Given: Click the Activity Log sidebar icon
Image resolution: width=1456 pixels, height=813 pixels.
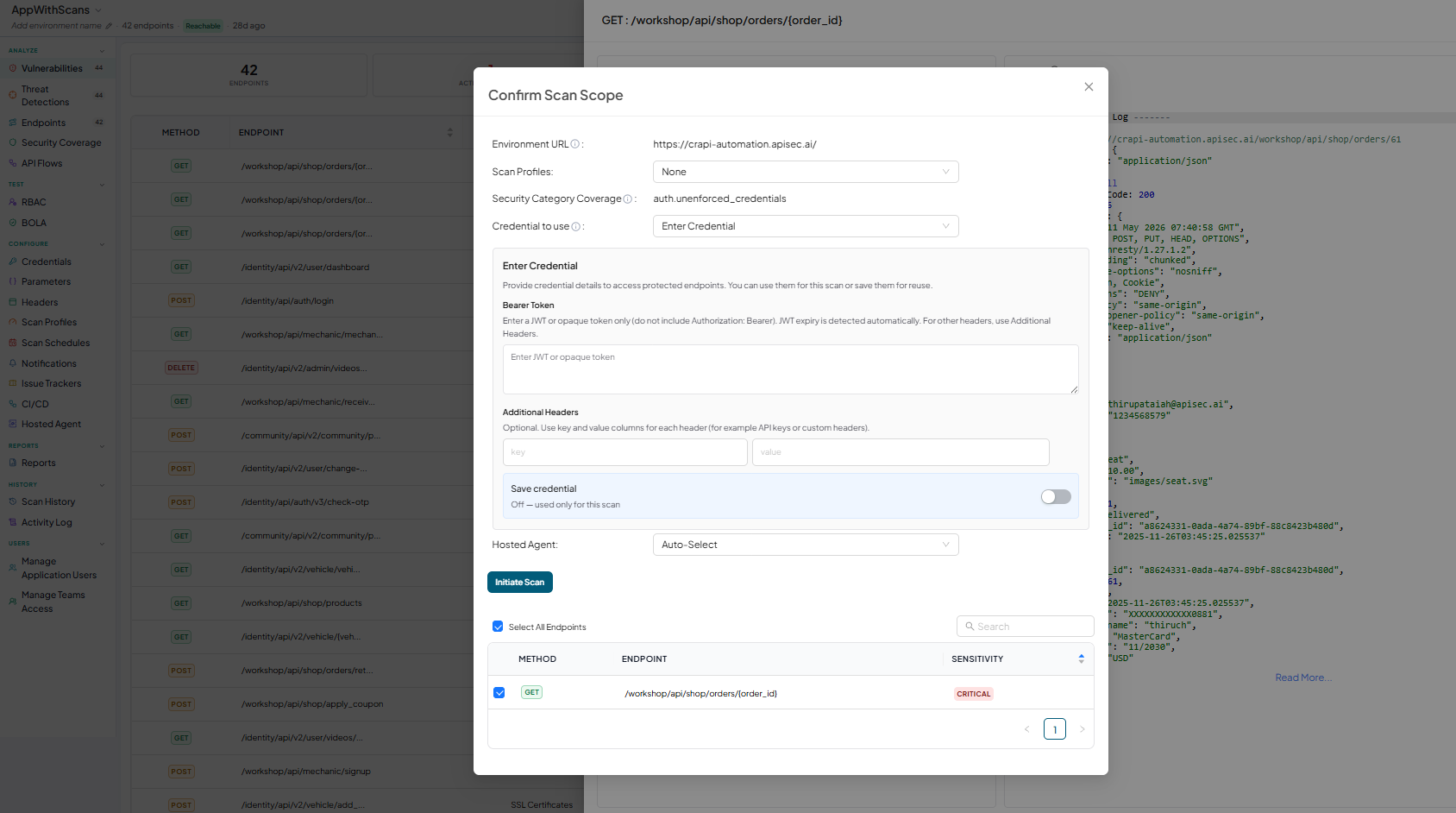Looking at the screenshot, I should 13,522.
